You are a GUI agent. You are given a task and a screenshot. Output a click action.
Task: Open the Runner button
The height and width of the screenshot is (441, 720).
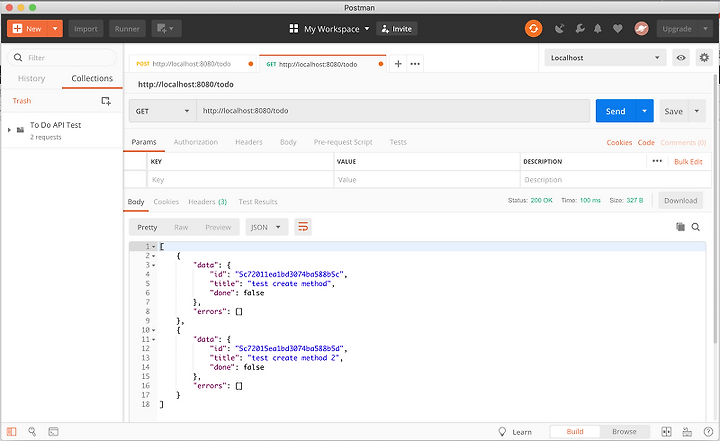(x=127, y=28)
